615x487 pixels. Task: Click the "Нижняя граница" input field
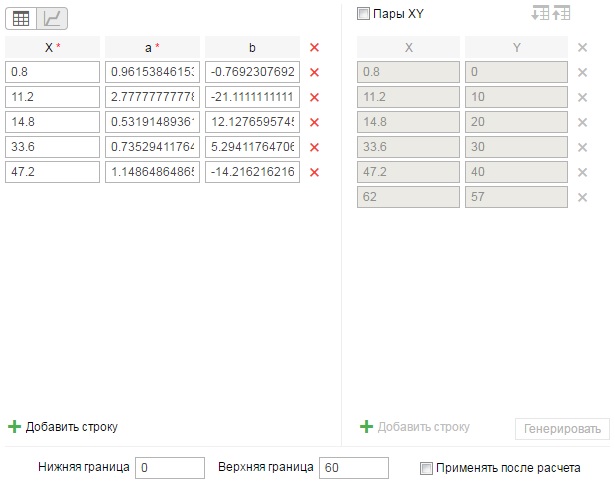(170, 468)
